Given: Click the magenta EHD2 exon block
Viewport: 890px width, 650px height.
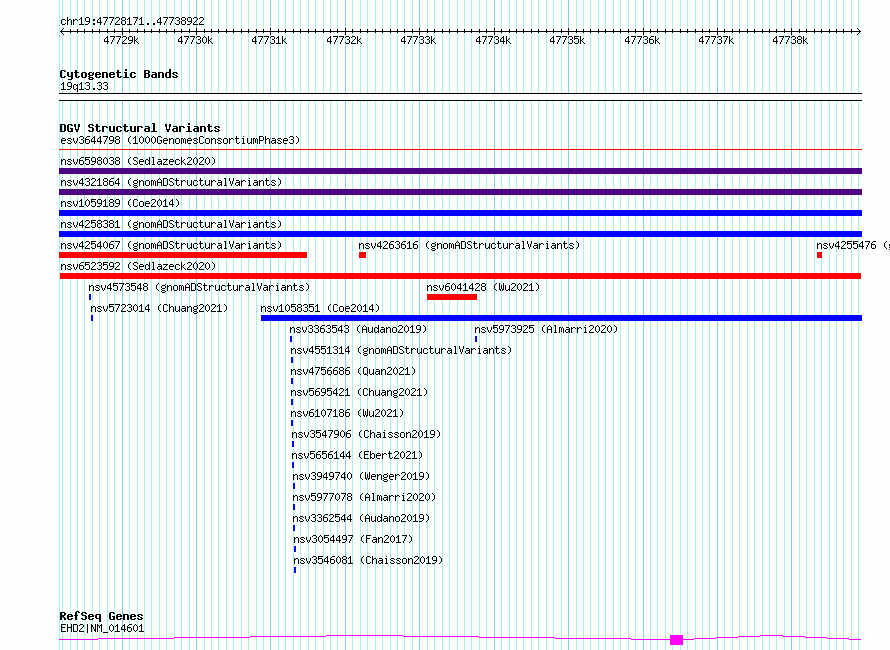Looking at the screenshot, I should [676, 640].
